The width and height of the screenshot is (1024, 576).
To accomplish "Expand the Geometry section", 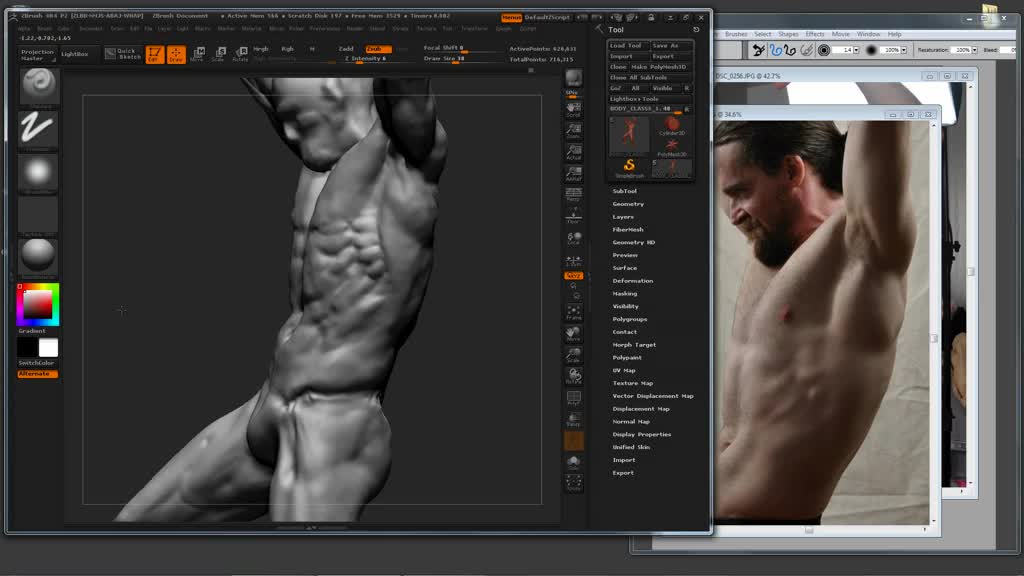I will point(628,204).
